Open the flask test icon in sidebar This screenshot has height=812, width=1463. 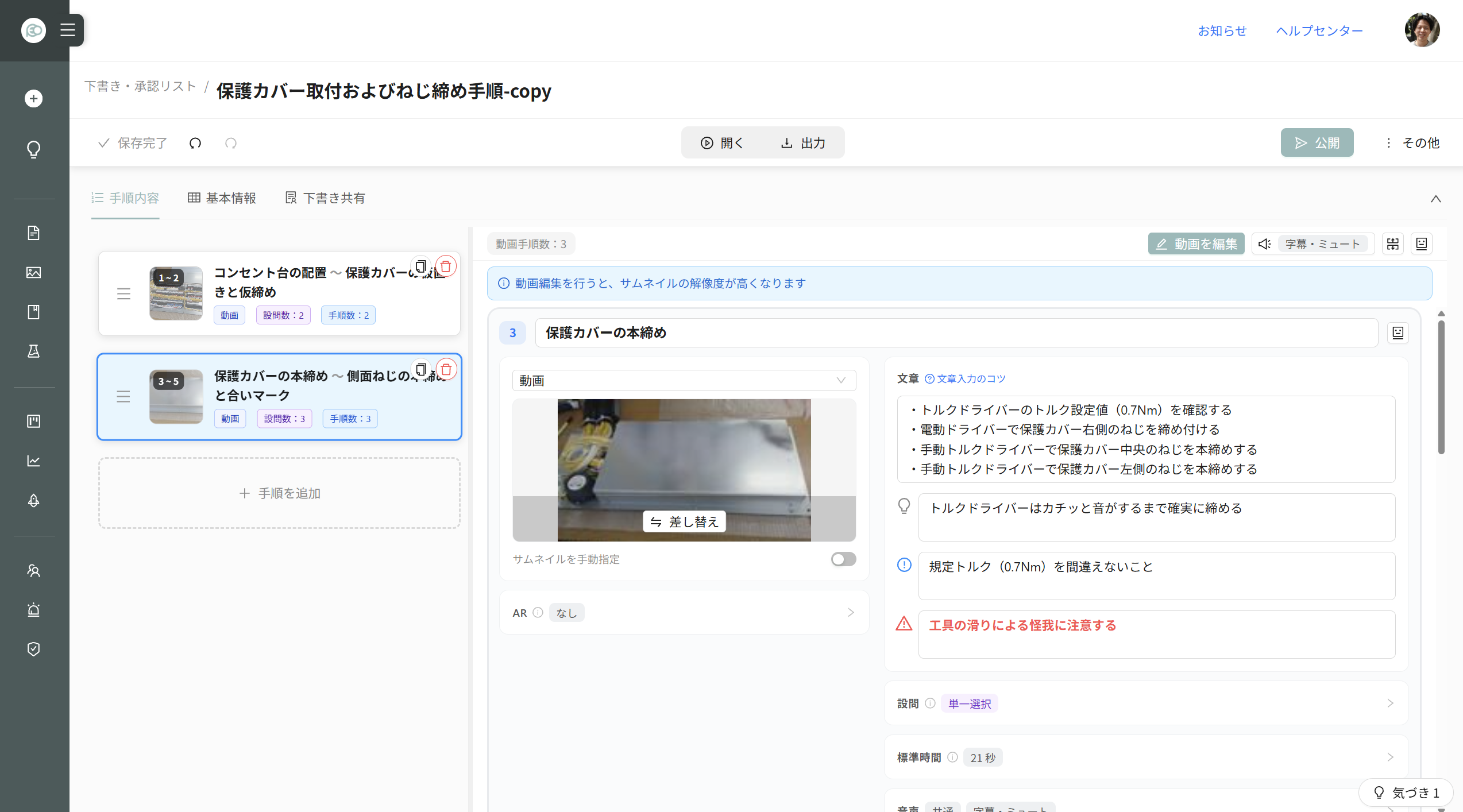point(34,351)
